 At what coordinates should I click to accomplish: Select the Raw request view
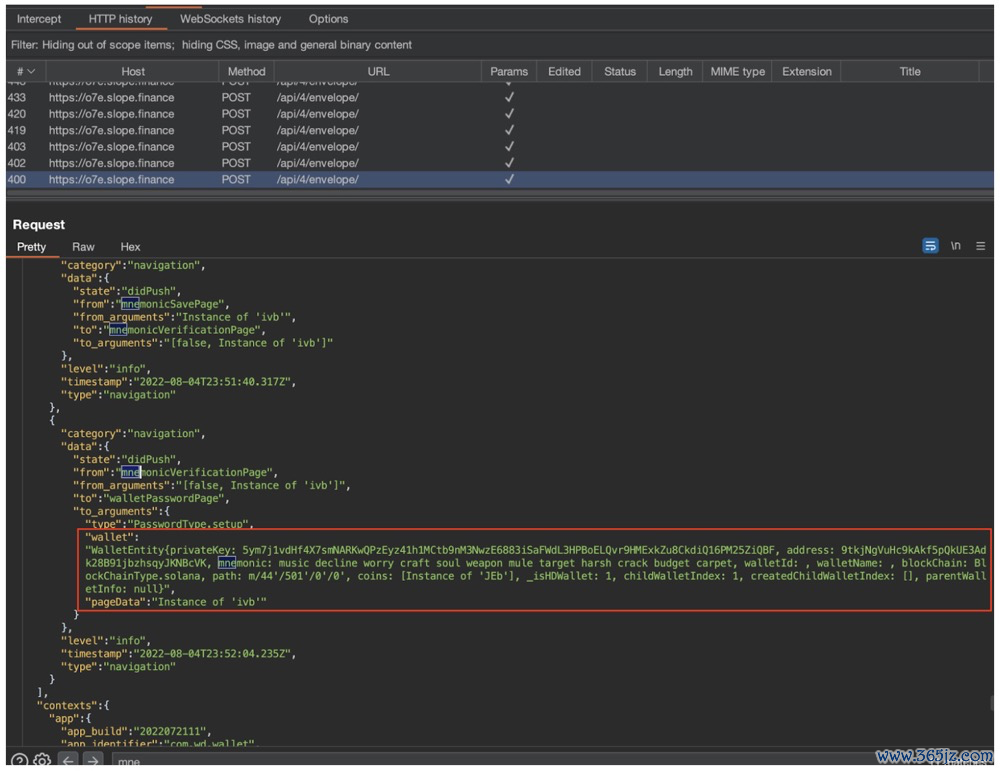(x=83, y=247)
